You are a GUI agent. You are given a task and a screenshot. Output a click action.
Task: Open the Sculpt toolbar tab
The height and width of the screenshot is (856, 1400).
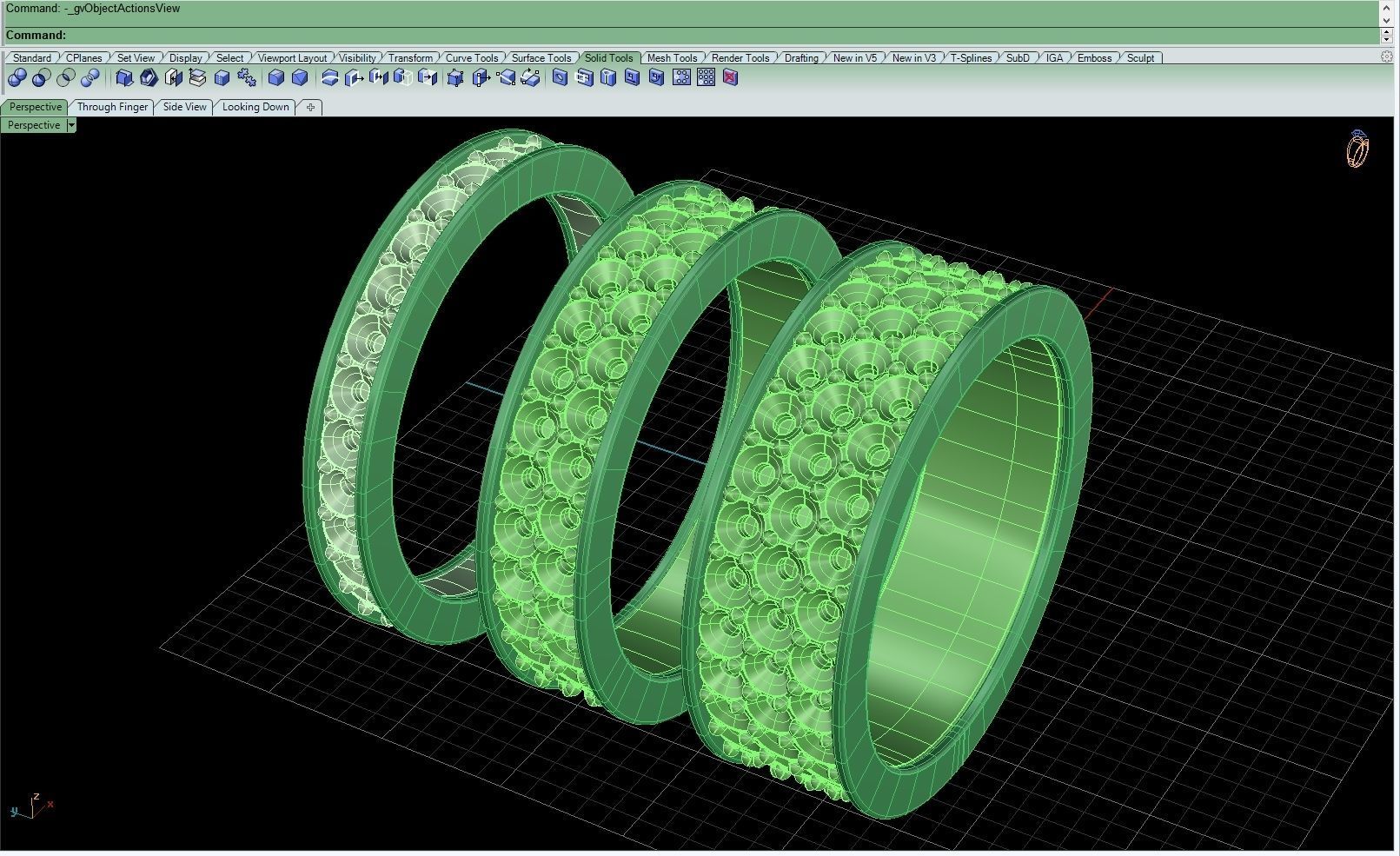point(1141,58)
